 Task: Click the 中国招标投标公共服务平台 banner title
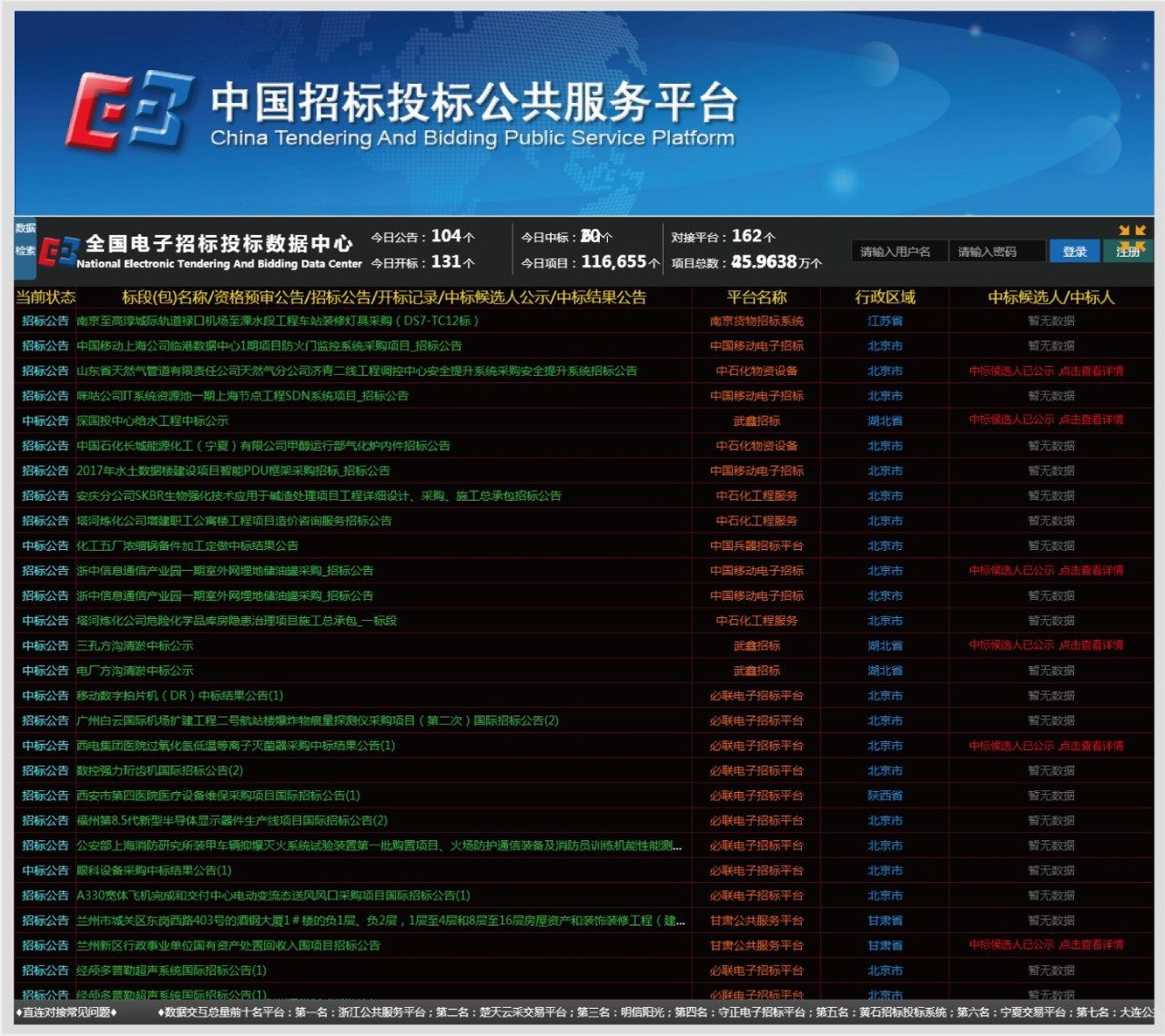473,102
